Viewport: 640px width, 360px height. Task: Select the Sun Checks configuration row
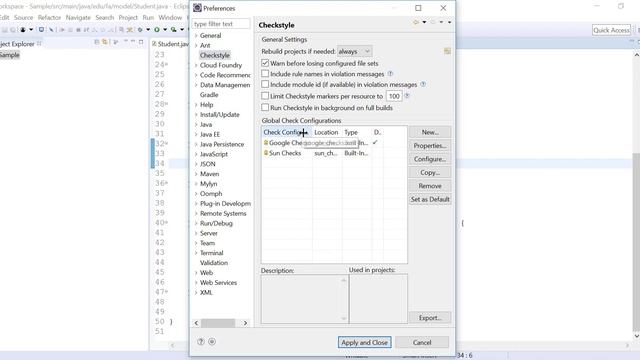coord(334,153)
